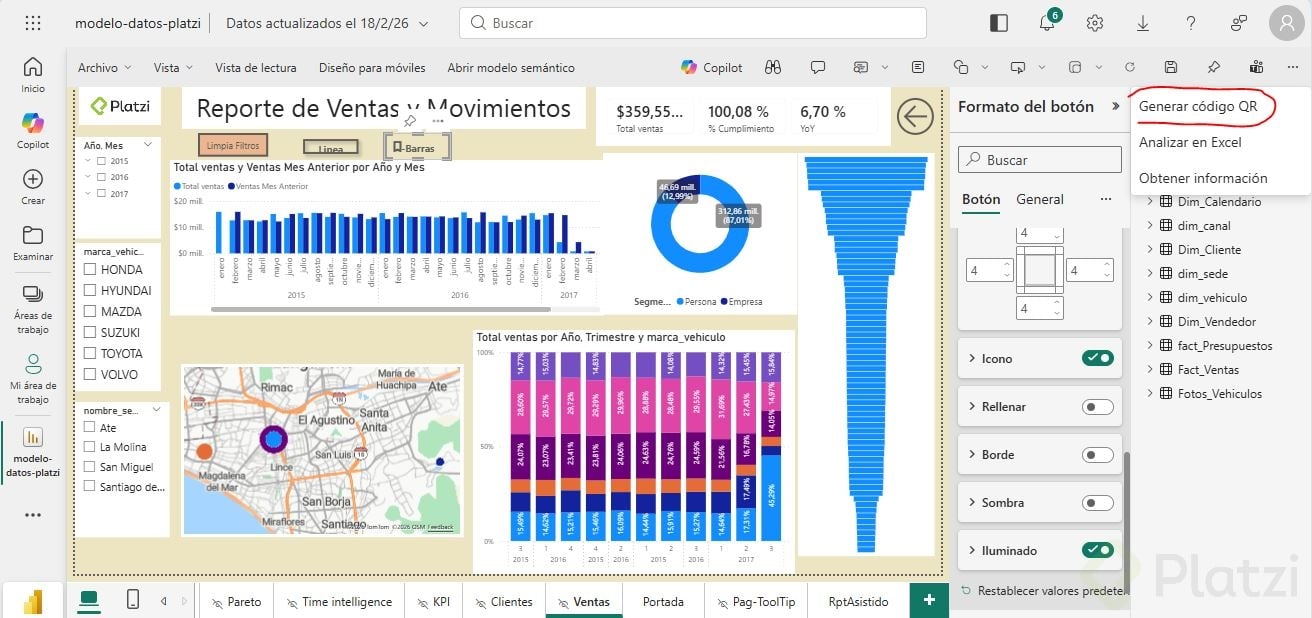Open the General format tab

pyautogui.click(x=1040, y=199)
